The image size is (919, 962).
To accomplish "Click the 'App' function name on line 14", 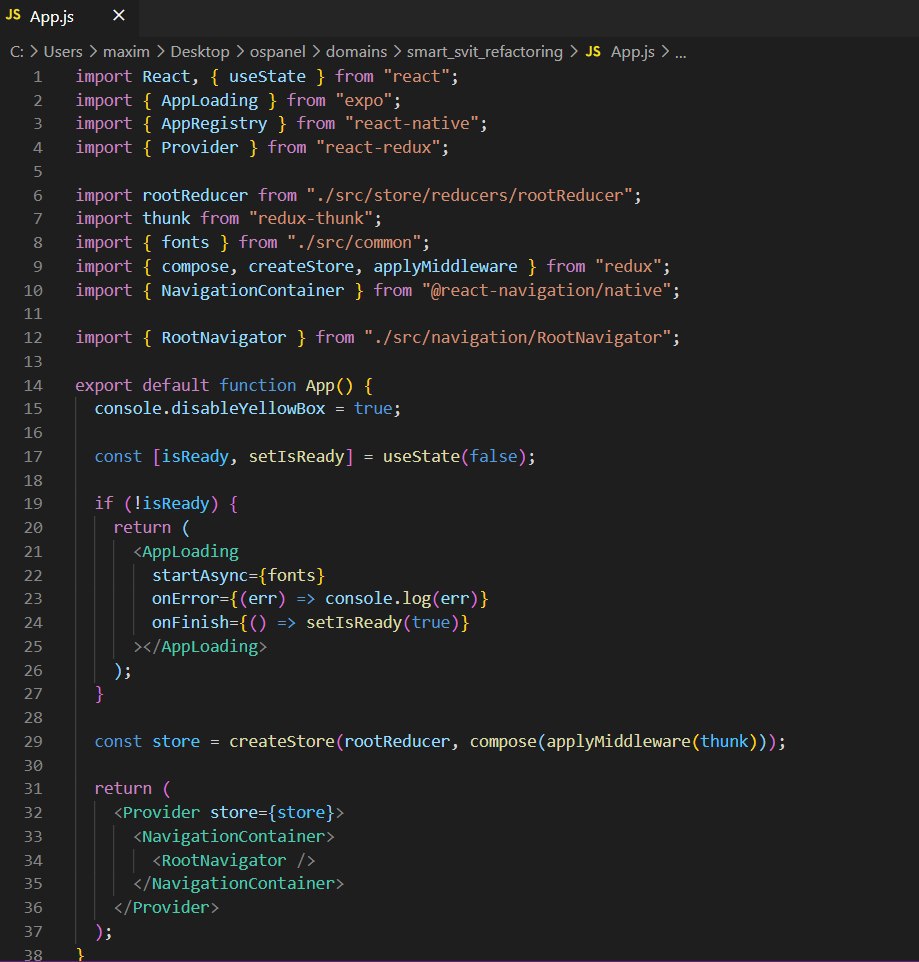I will [320, 385].
